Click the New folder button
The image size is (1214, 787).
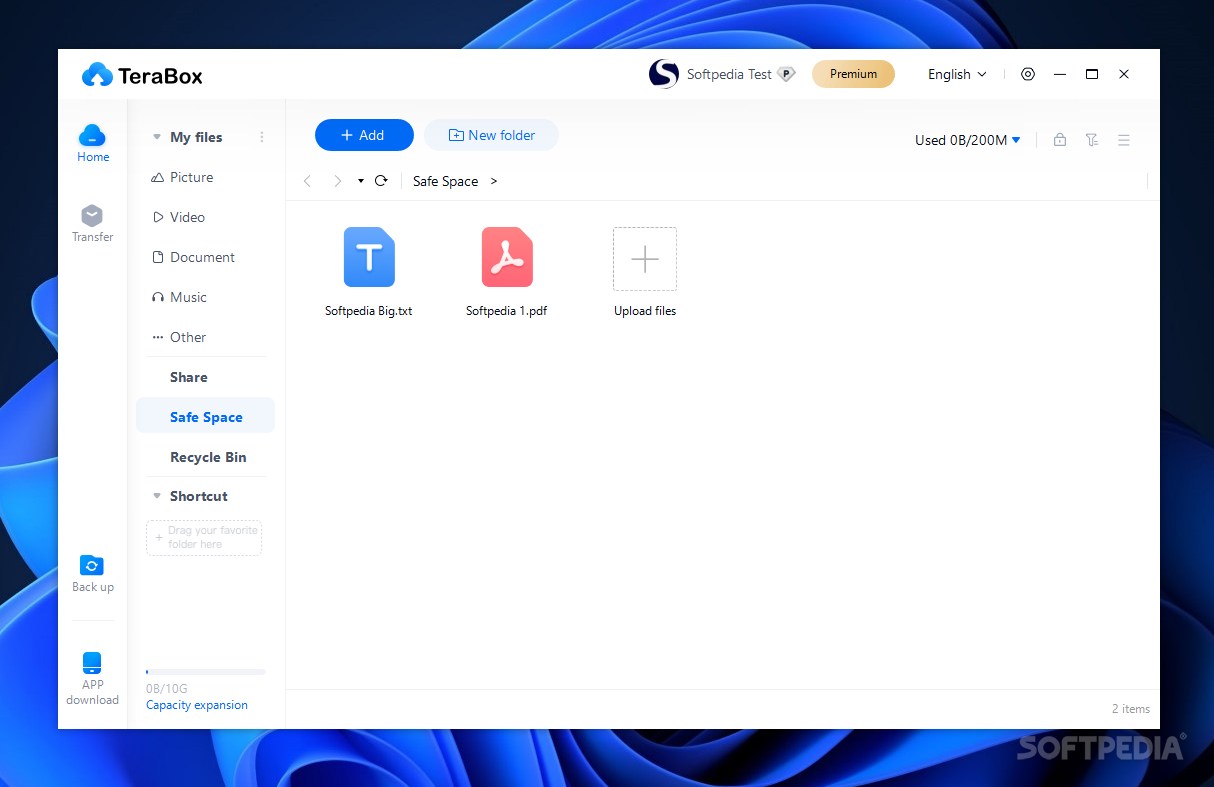[491, 135]
